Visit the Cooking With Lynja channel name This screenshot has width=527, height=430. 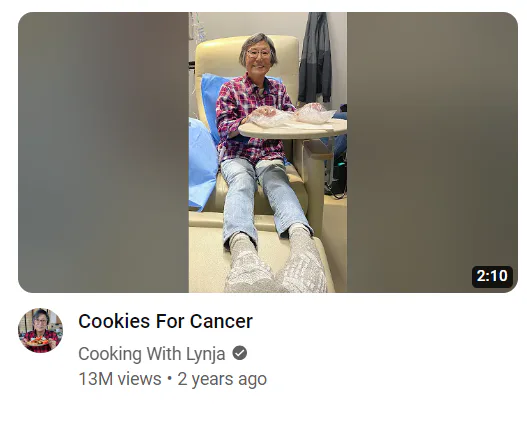pyautogui.click(x=152, y=354)
